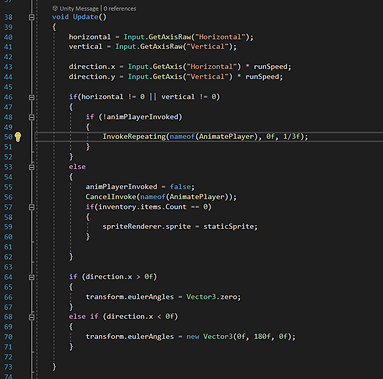Collapse the else if block at line 68

click(x=31, y=317)
